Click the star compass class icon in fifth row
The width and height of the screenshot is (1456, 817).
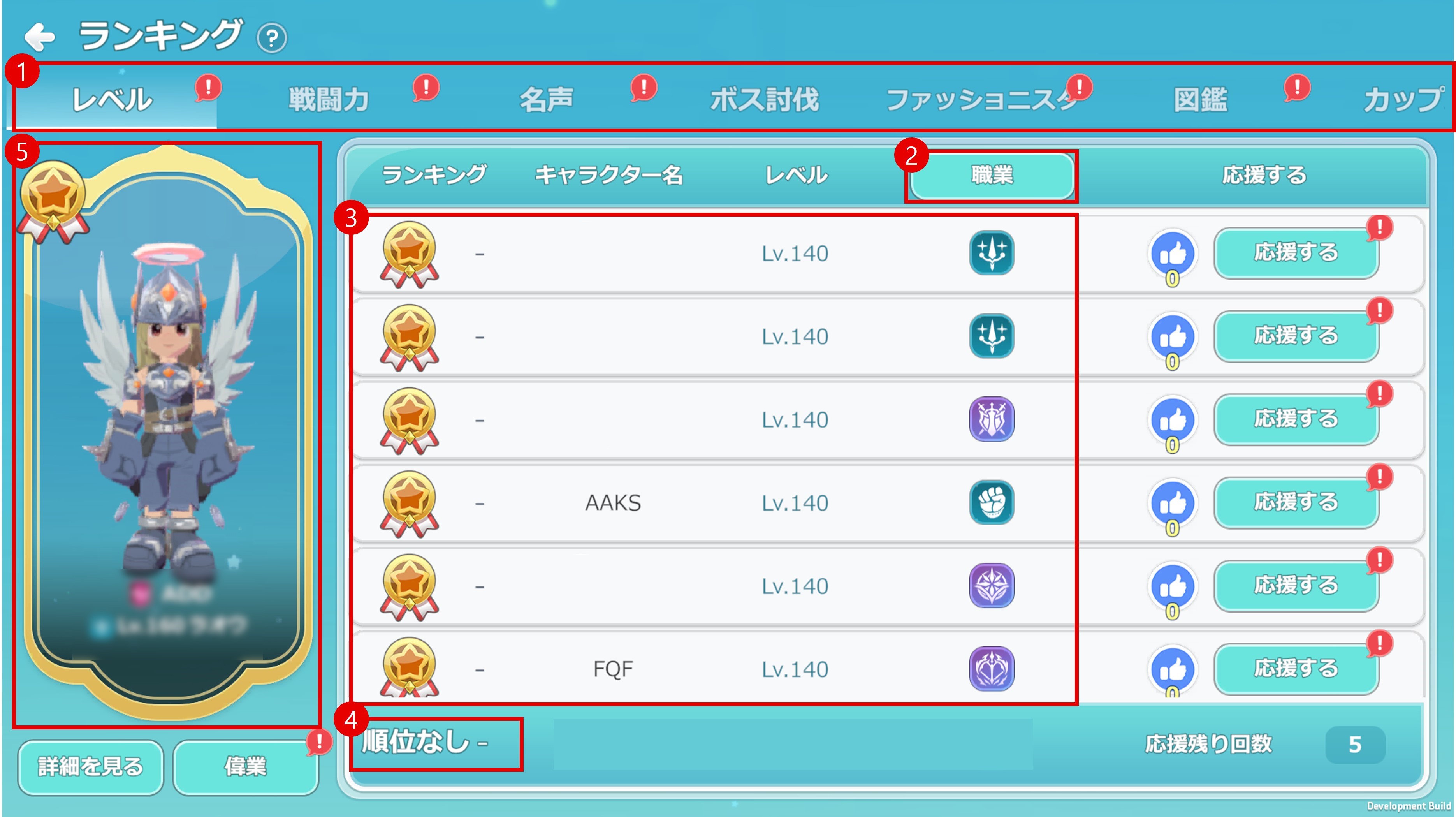[992, 586]
